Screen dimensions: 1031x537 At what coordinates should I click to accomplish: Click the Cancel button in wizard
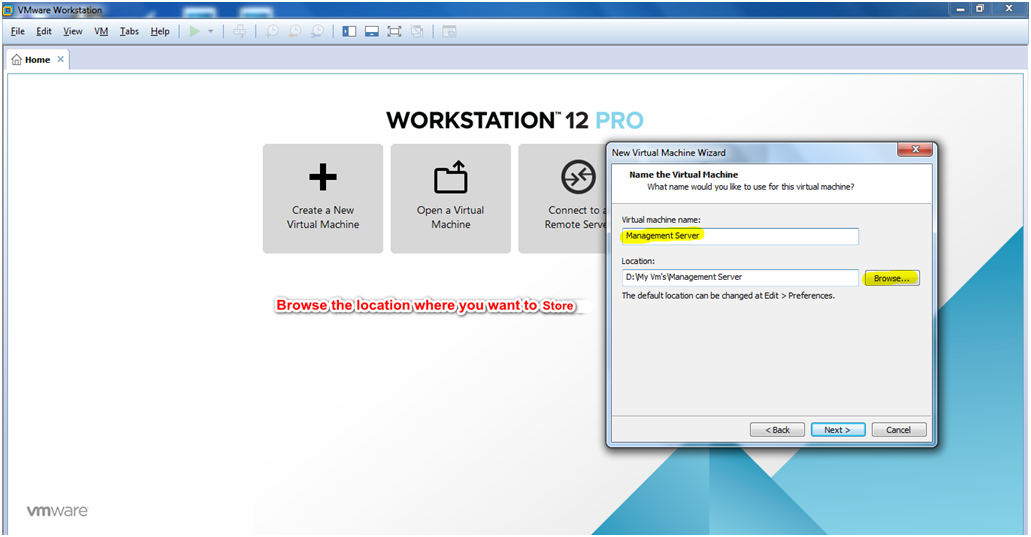pyautogui.click(x=899, y=429)
